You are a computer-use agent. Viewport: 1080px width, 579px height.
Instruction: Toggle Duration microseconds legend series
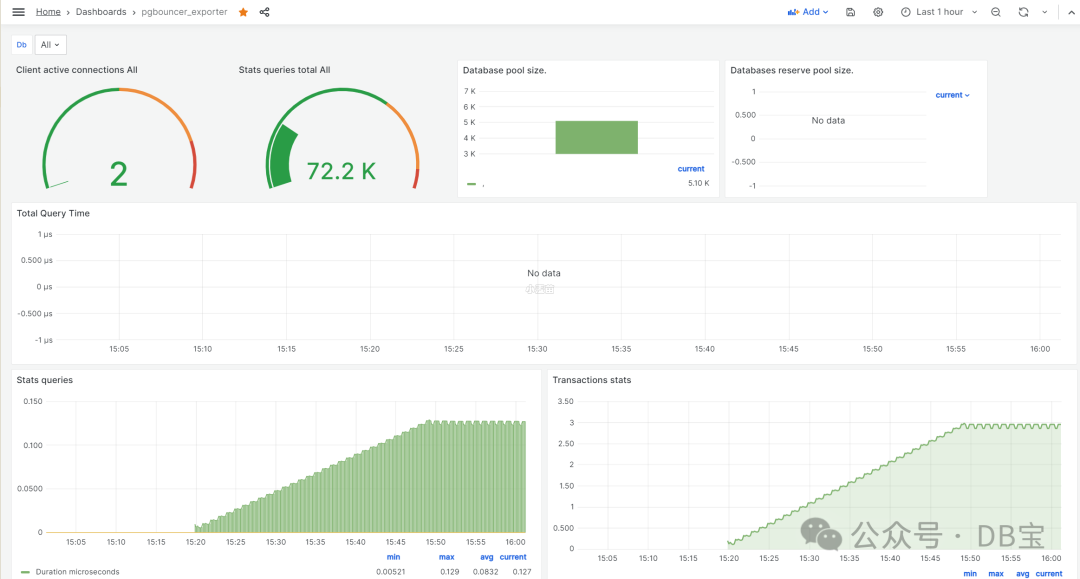coord(77,571)
